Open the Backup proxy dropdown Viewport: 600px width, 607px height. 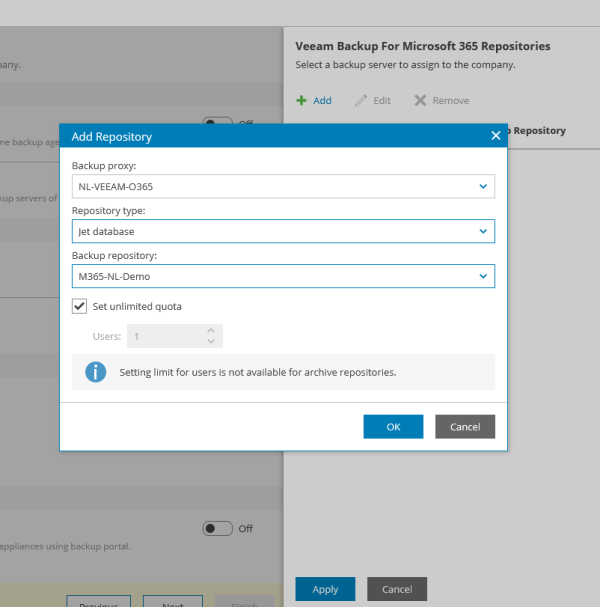283,187
